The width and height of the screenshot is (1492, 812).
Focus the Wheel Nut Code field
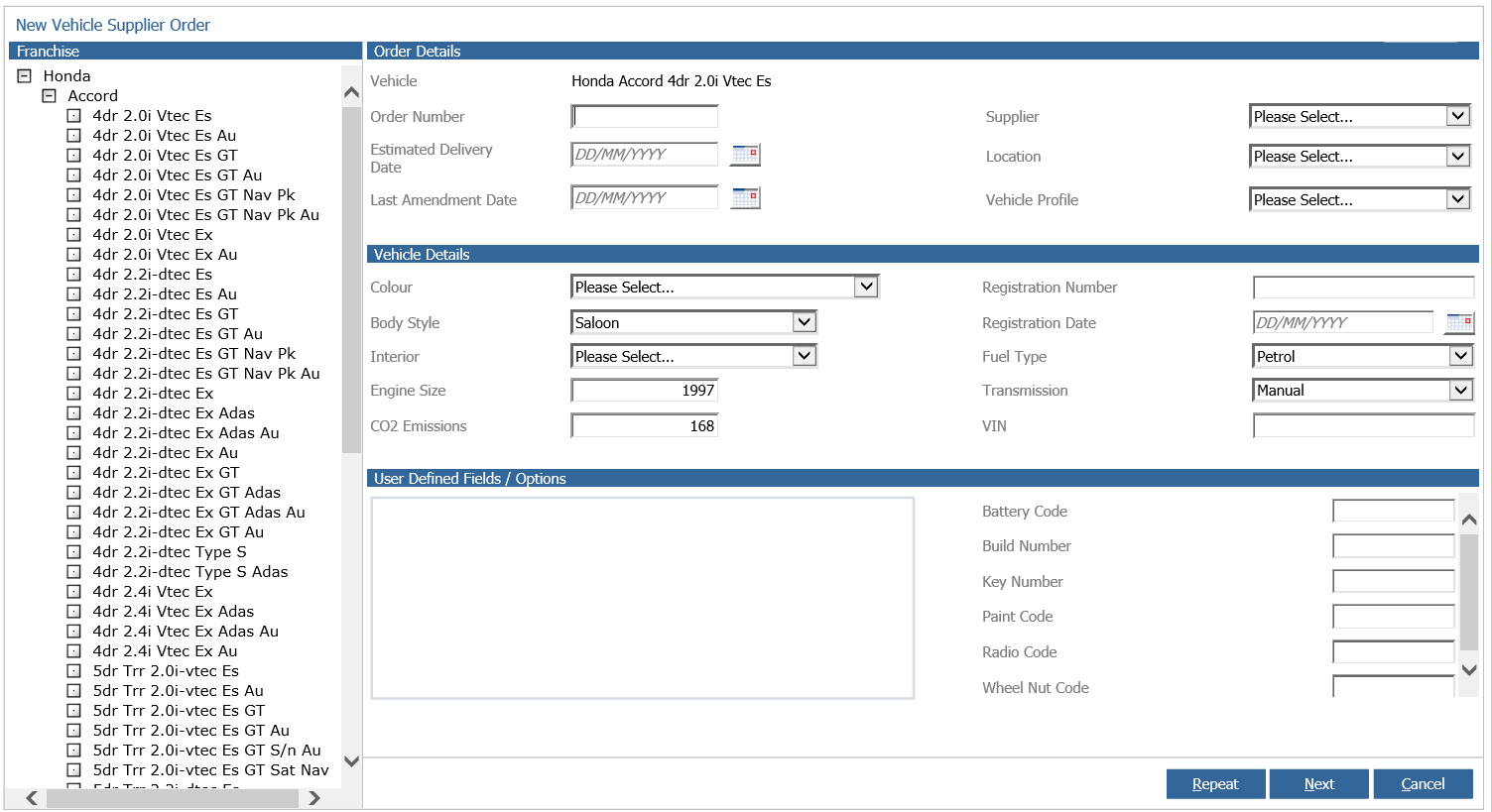1394,687
